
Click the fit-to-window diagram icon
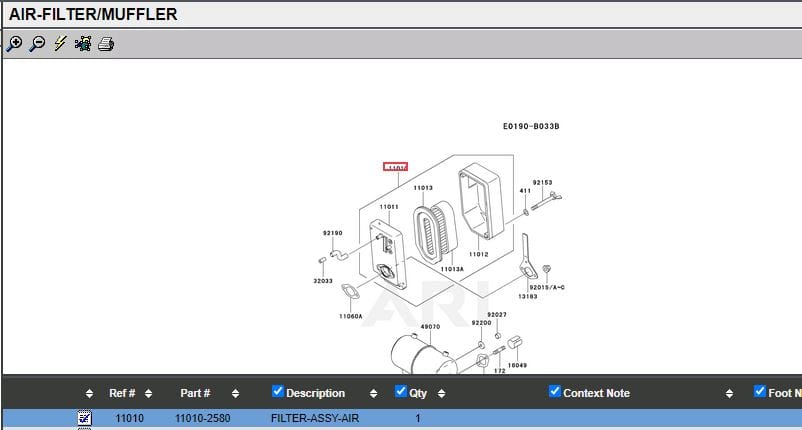(x=83, y=44)
